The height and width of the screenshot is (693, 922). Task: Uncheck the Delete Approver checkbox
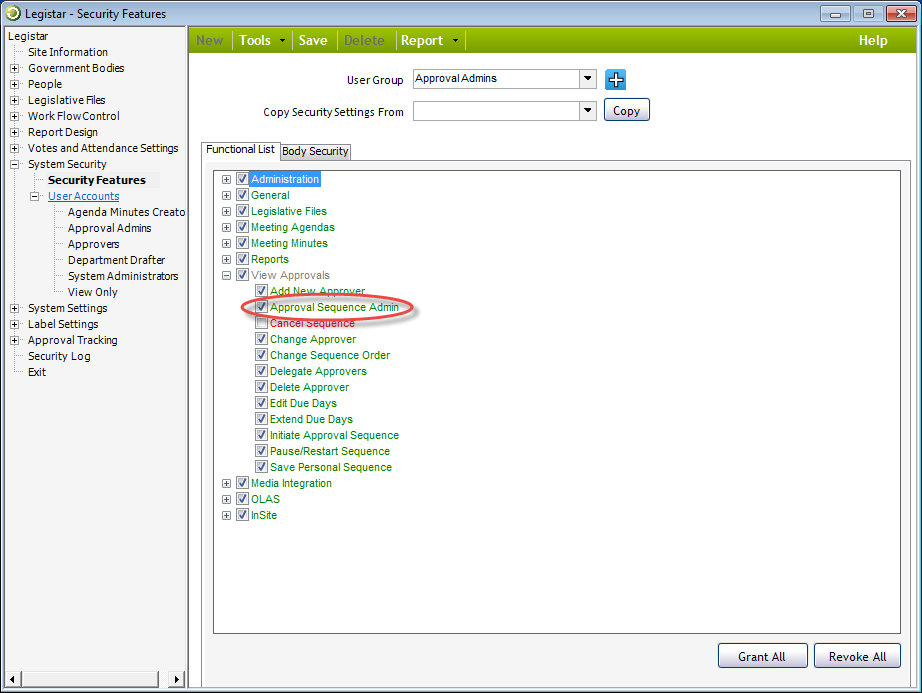[x=262, y=387]
